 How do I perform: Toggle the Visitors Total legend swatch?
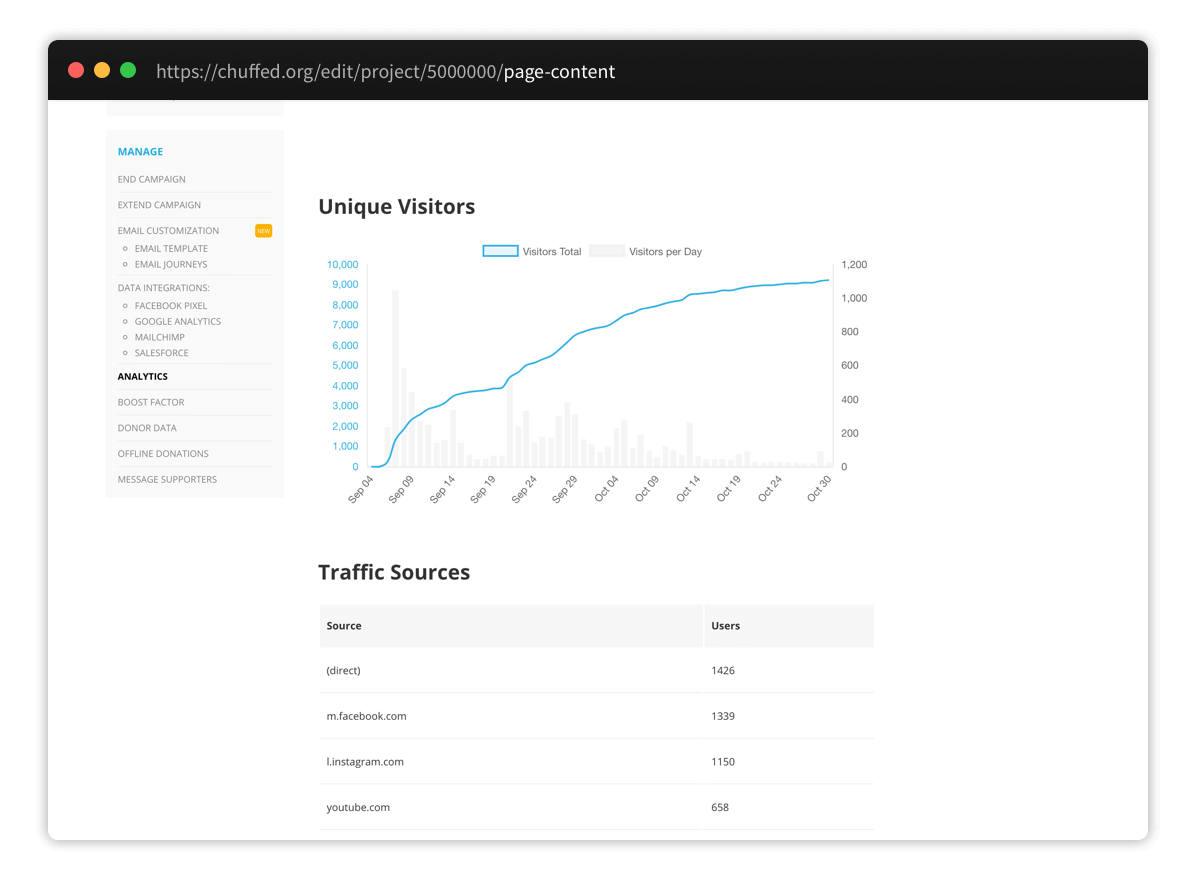[x=500, y=252]
